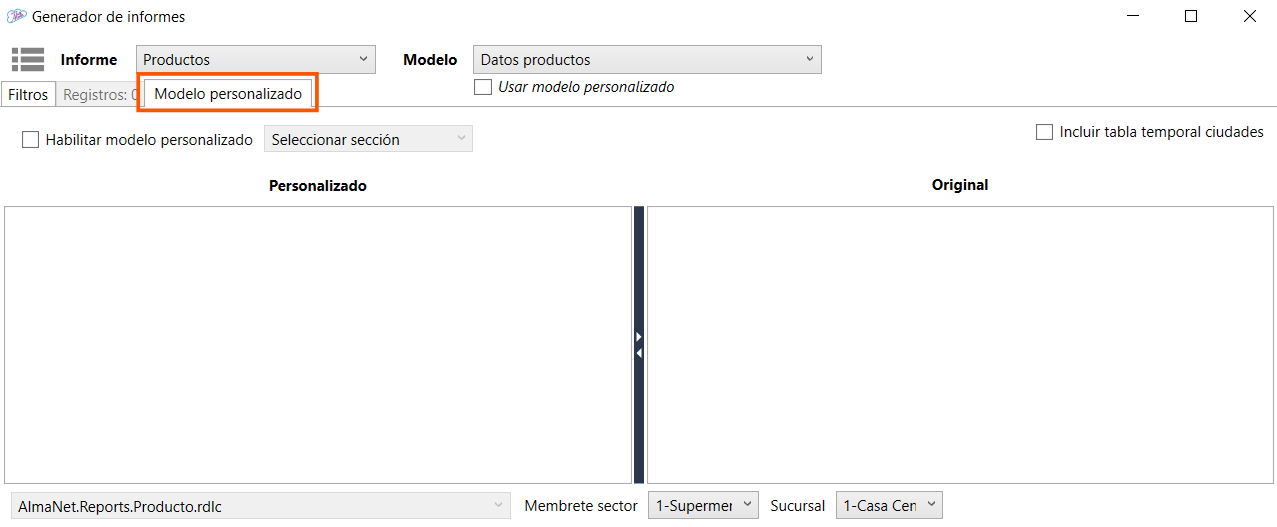Image resolution: width=1277 pixels, height=527 pixels.
Task: Toggle Incluir tabla temporal ciudades
Action: click(x=1045, y=132)
